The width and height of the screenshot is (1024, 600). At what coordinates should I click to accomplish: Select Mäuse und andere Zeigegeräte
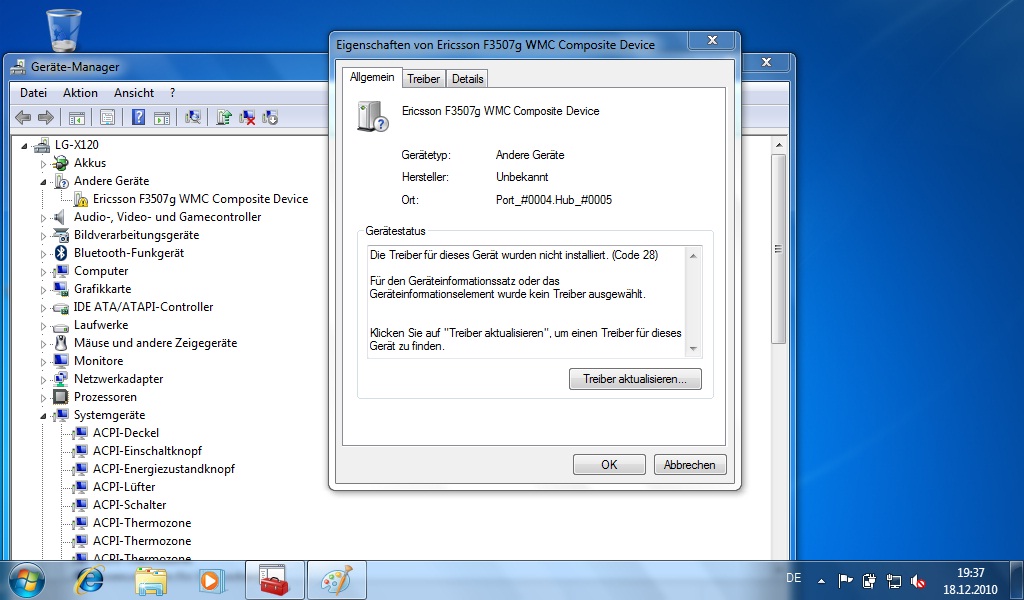pos(155,343)
